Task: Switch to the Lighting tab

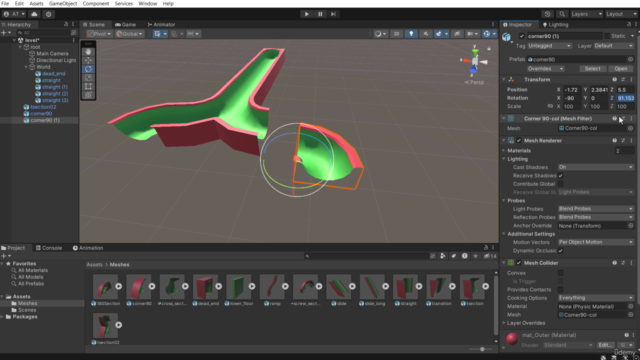Action: [556, 25]
